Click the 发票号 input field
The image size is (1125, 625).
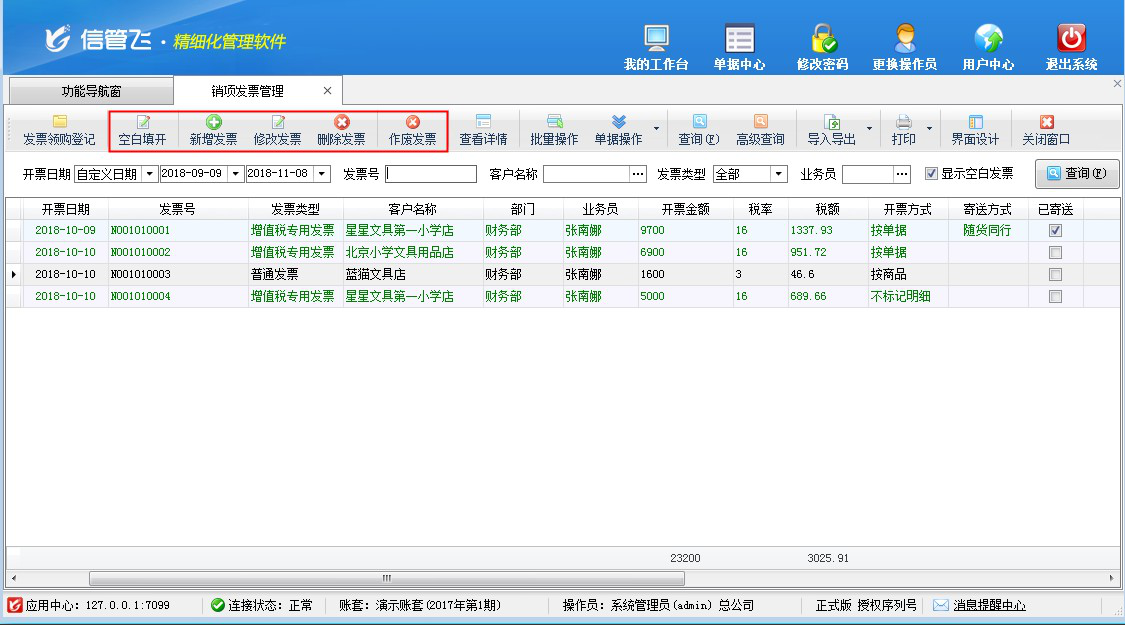[431, 174]
